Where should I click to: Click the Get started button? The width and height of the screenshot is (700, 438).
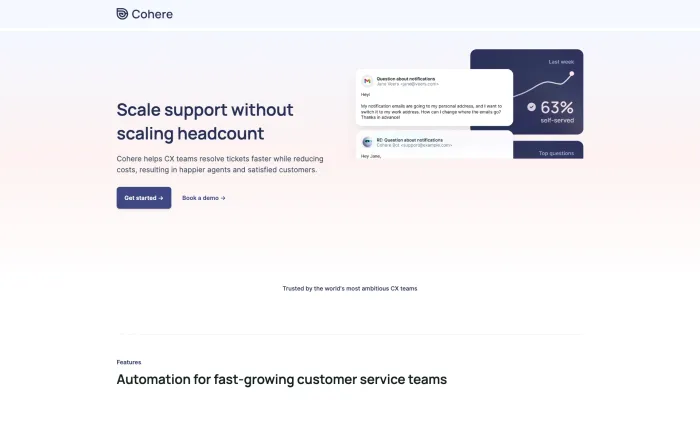[x=144, y=198]
